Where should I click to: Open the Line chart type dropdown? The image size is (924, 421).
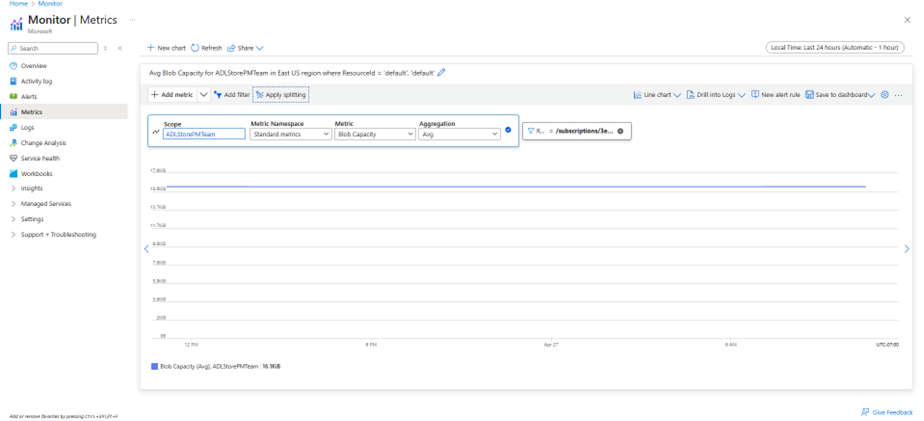pyautogui.click(x=657, y=94)
